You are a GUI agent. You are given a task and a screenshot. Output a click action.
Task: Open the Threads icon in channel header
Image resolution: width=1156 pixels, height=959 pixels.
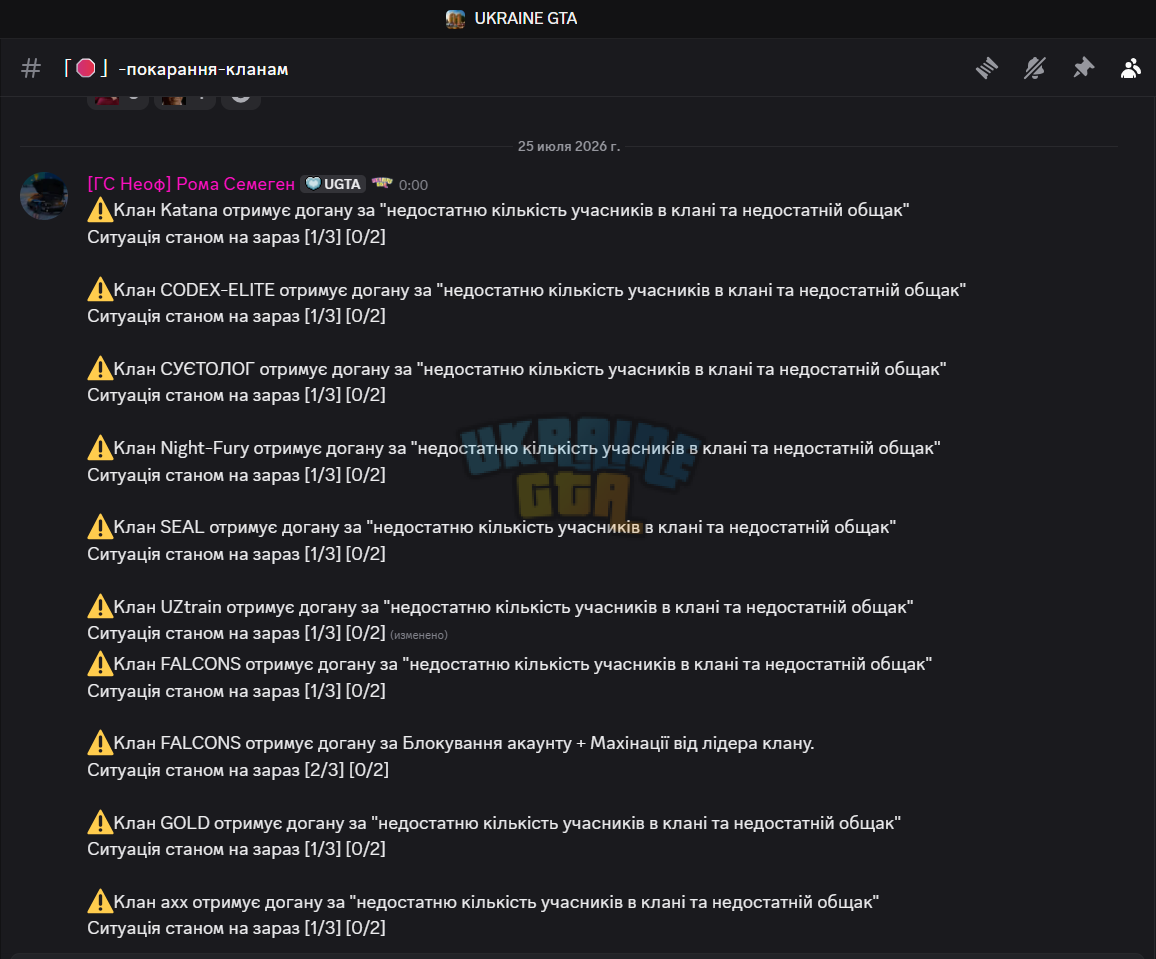tap(986, 69)
